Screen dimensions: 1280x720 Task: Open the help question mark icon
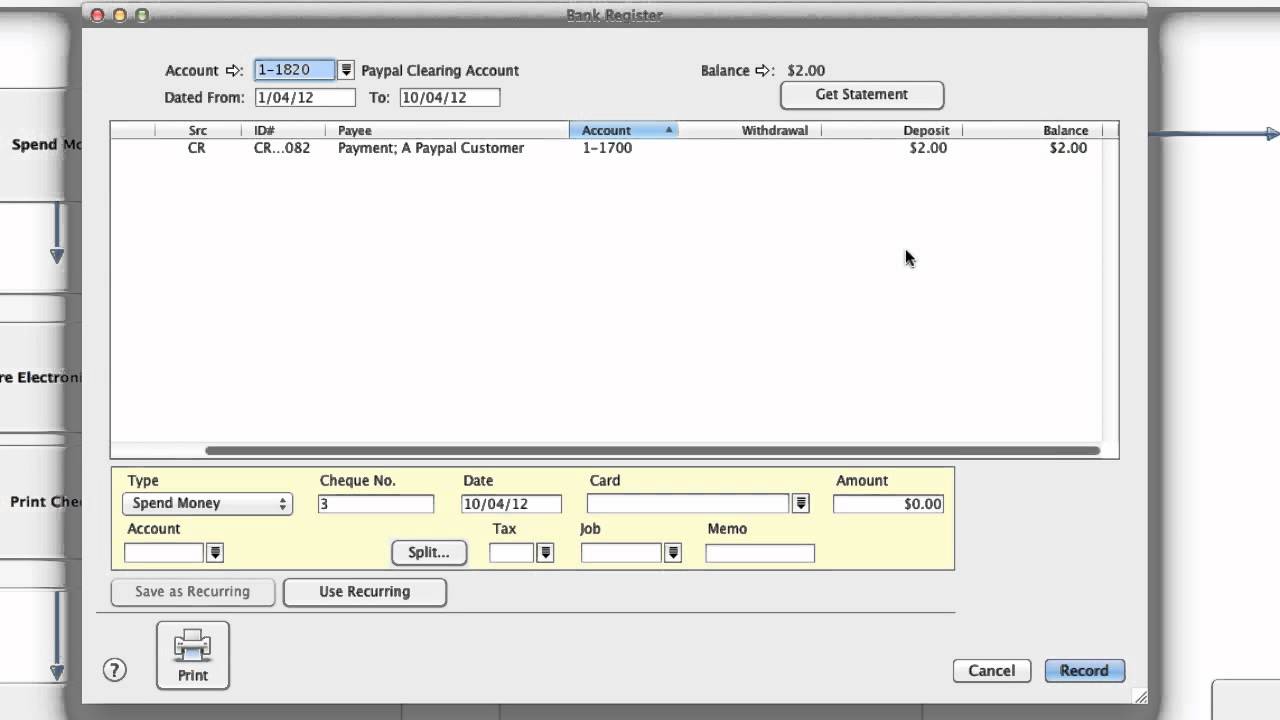tap(115, 670)
